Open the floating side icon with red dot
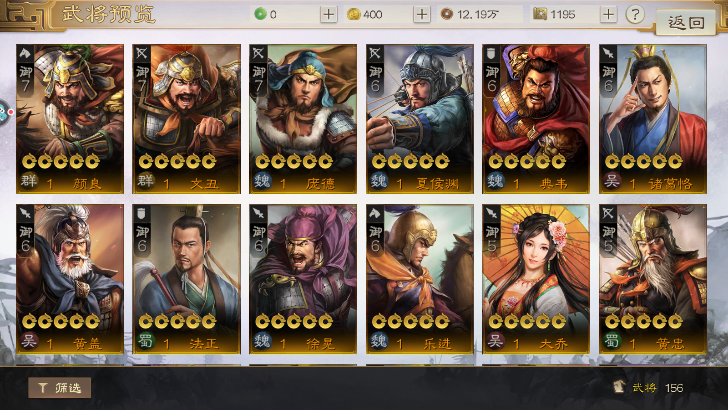 coord(5,112)
